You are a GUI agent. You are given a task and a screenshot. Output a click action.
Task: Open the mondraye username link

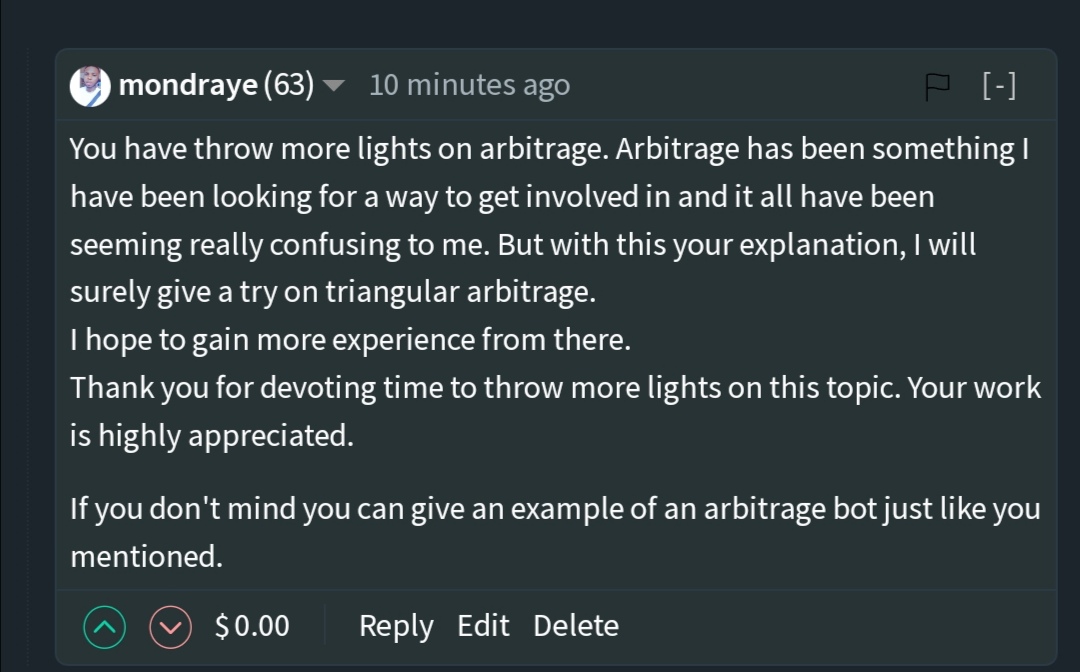pyautogui.click(x=187, y=86)
